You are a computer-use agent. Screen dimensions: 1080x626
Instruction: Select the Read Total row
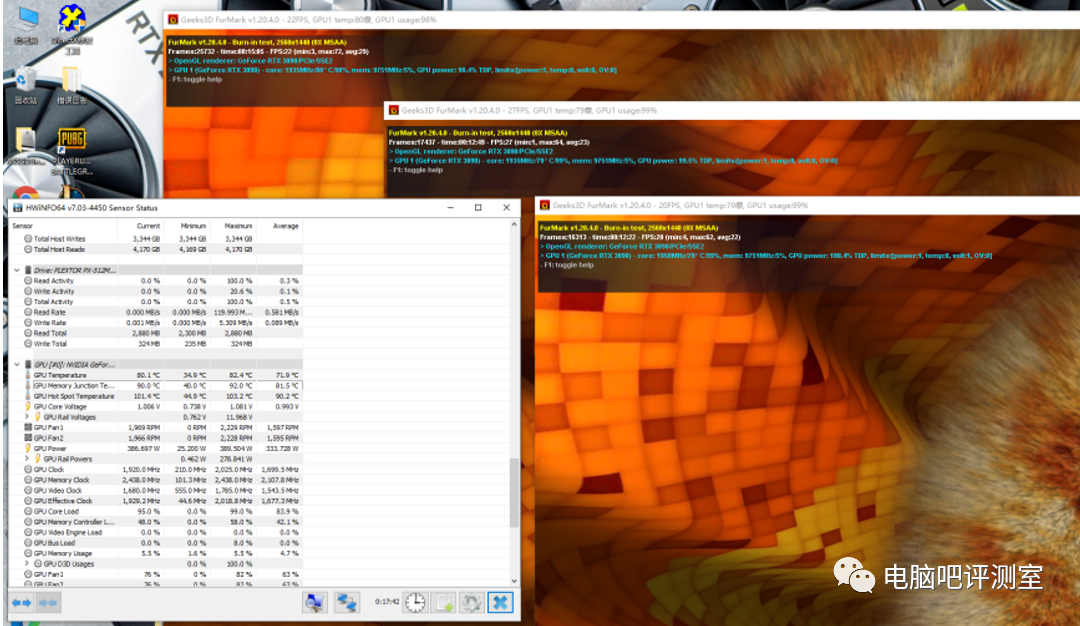point(156,333)
